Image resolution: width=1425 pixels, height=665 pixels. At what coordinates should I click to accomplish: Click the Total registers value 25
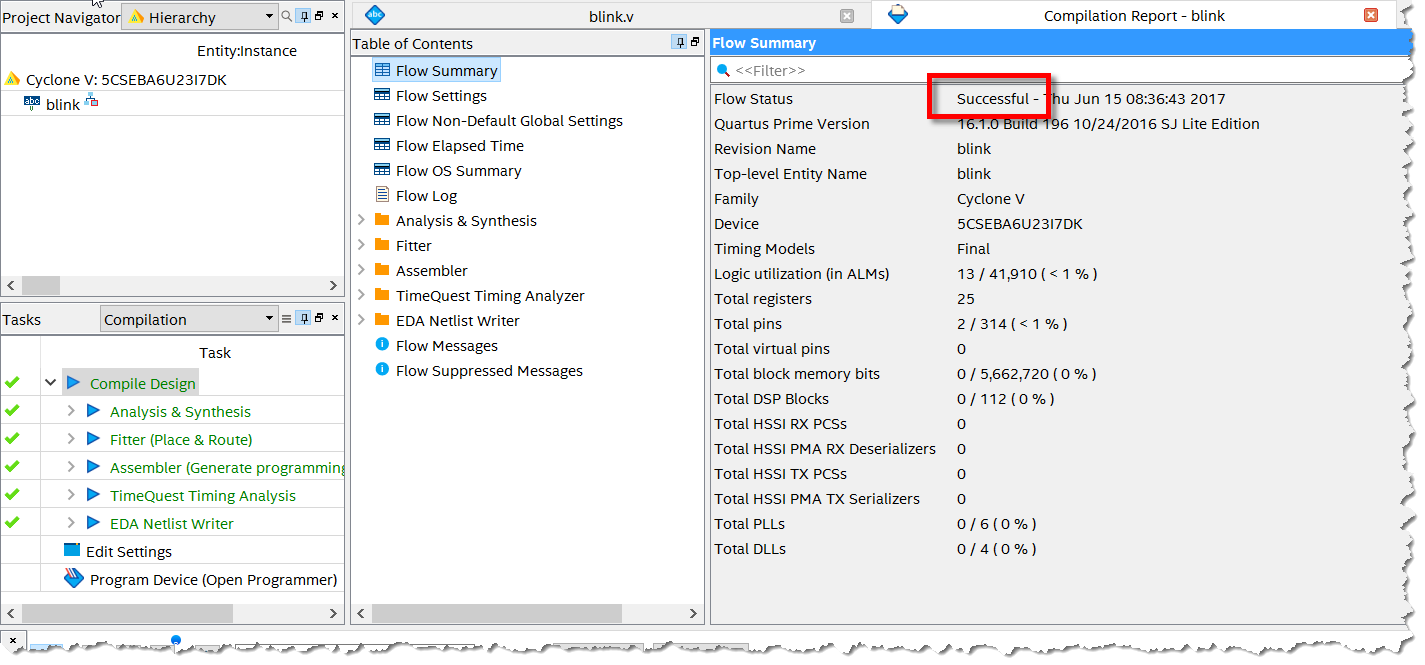pyautogui.click(x=965, y=299)
